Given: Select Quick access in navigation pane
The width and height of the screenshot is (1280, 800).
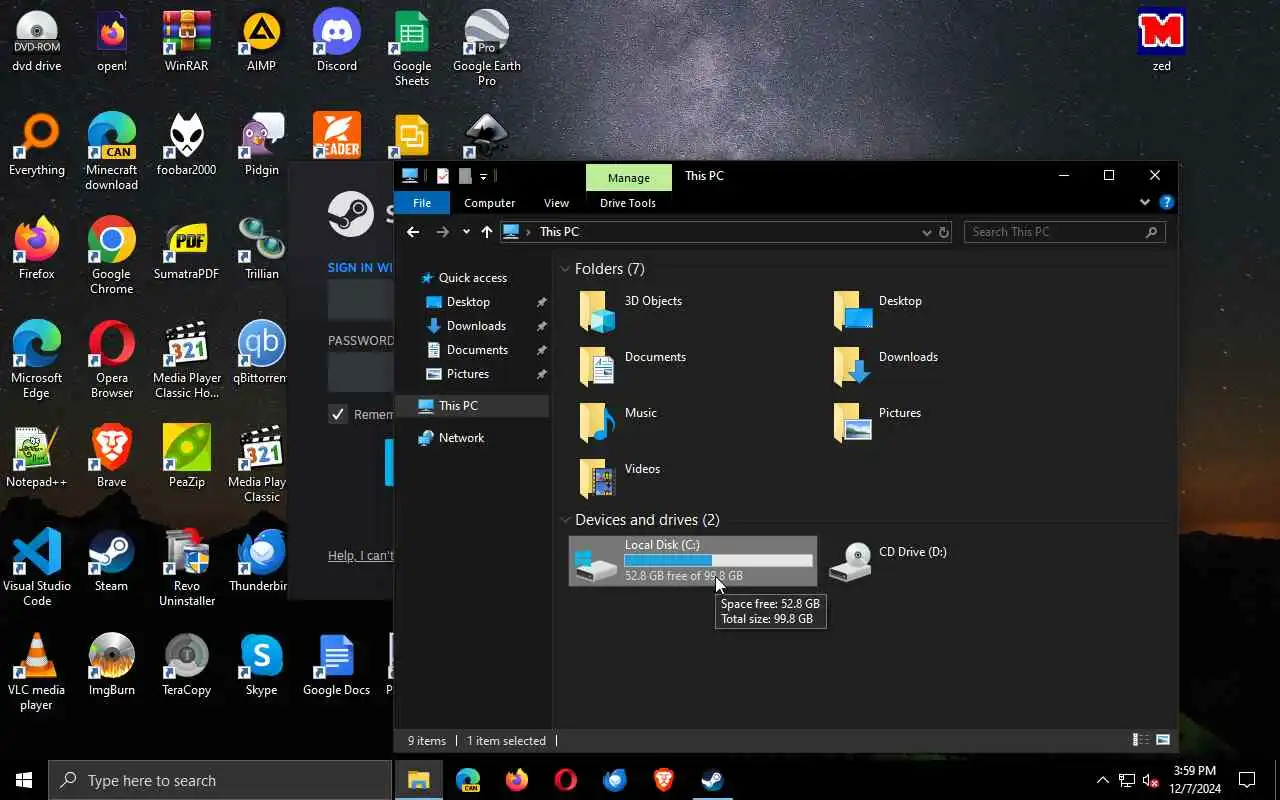Looking at the screenshot, I should 472,278.
